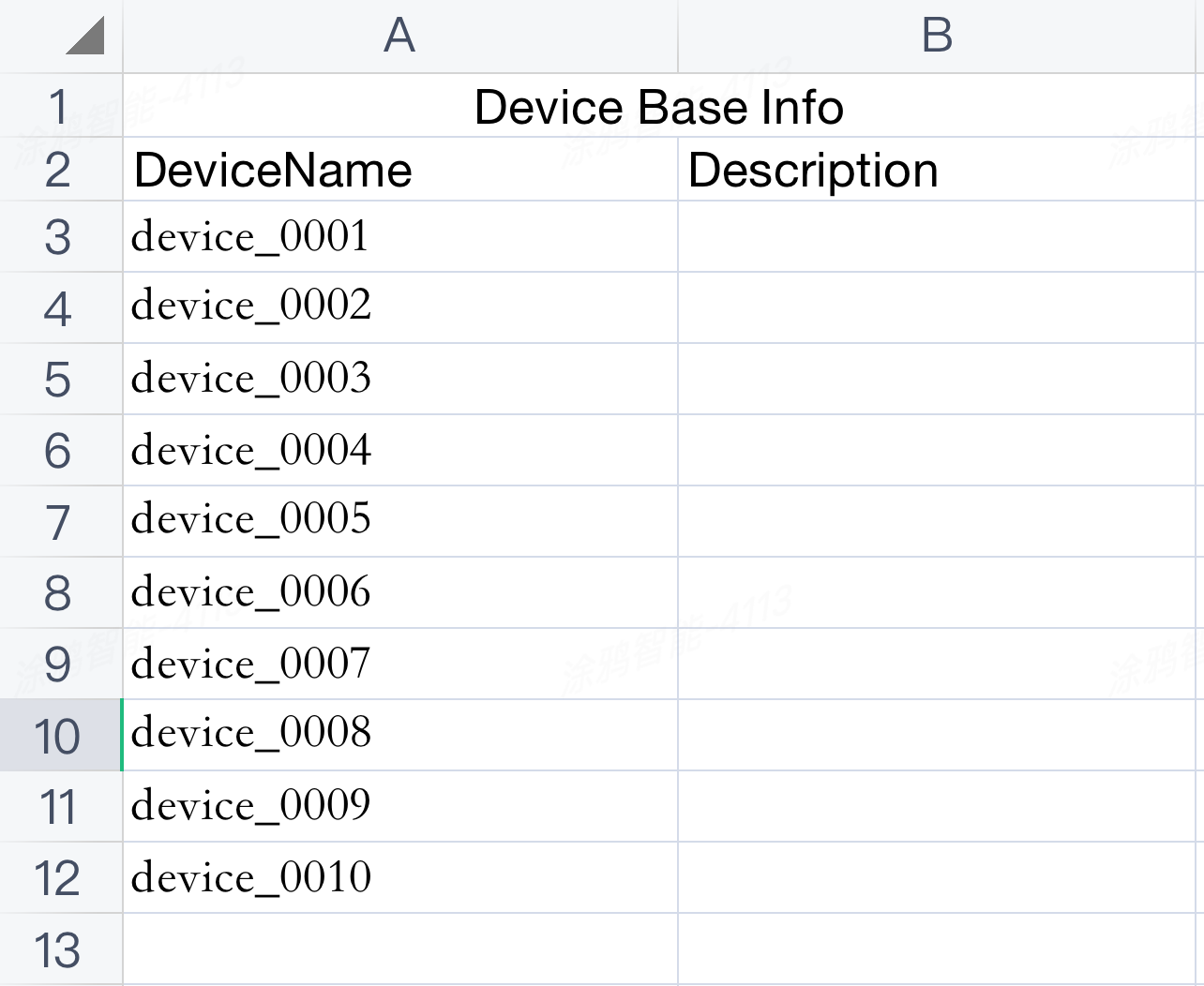Select row 13 header
The image size is (1204, 986).
click(58, 949)
